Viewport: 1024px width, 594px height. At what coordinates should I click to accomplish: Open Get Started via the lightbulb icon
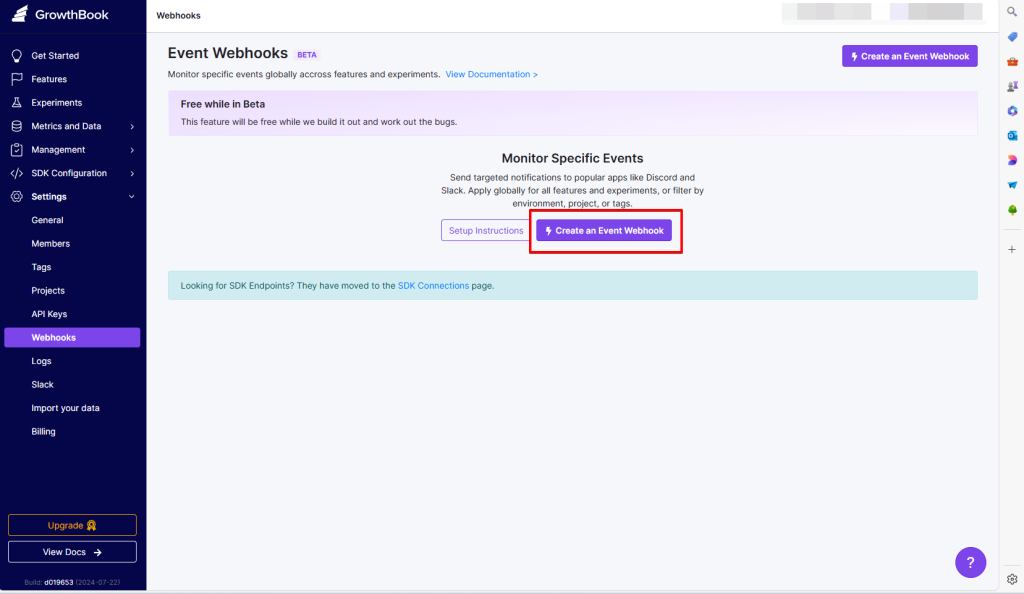click(x=16, y=56)
